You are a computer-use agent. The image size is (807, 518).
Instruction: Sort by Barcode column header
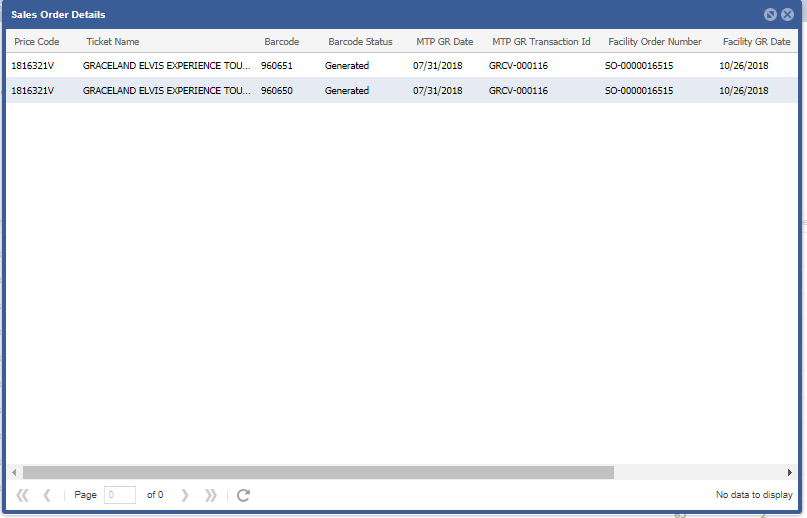(281, 42)
